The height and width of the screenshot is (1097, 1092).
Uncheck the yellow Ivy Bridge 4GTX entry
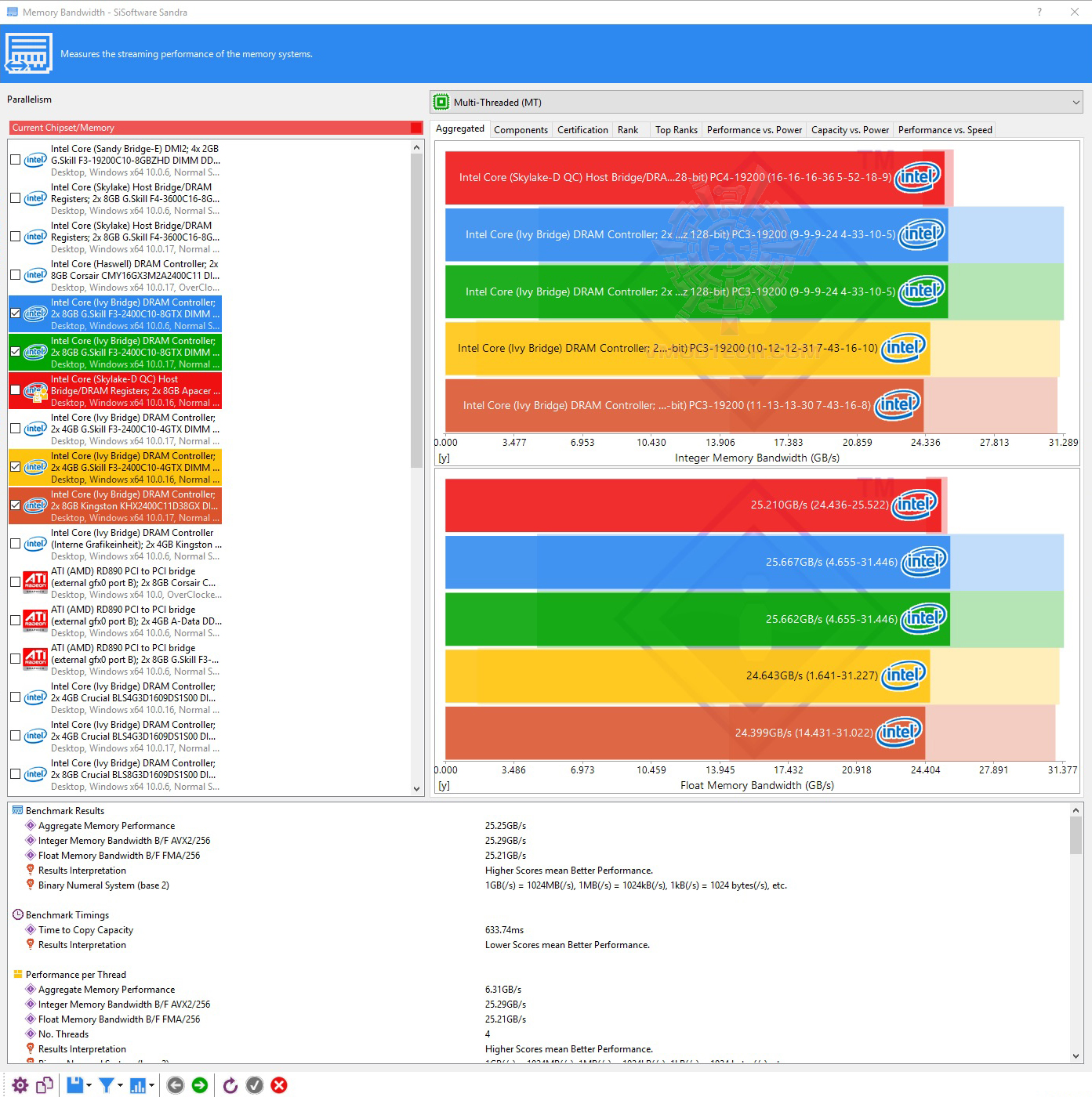15,467
